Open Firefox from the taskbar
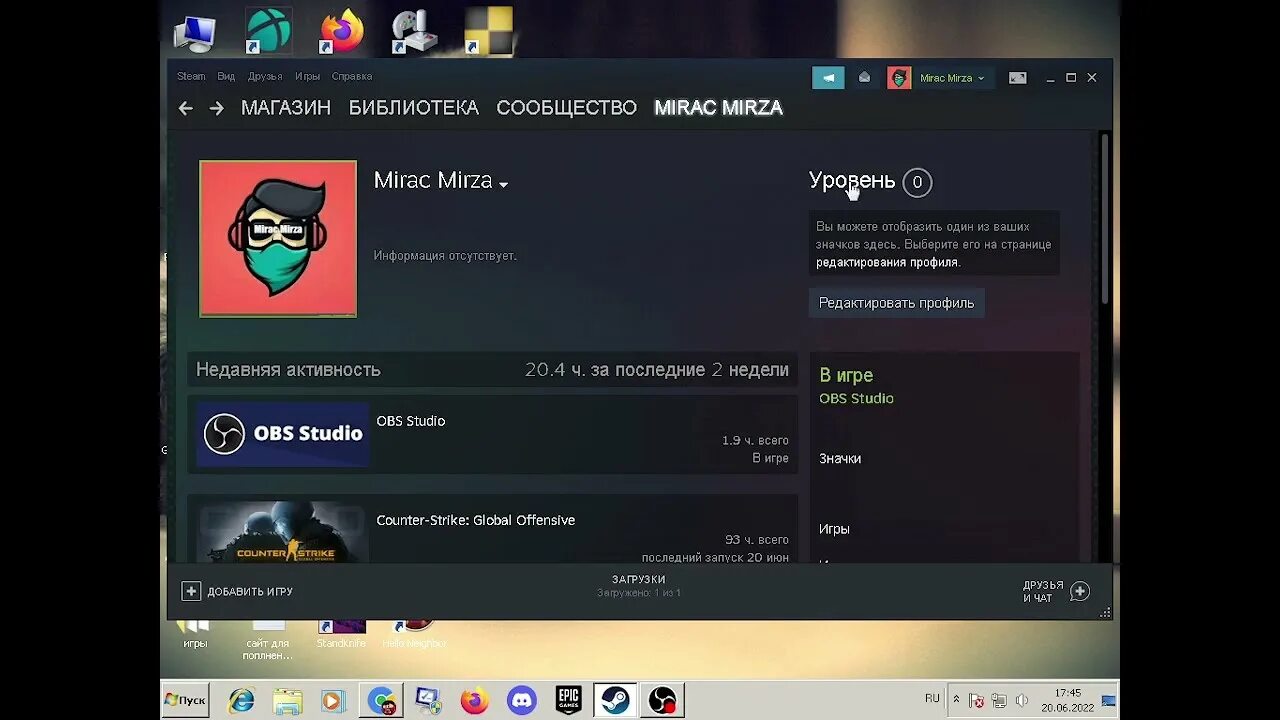 475,700
